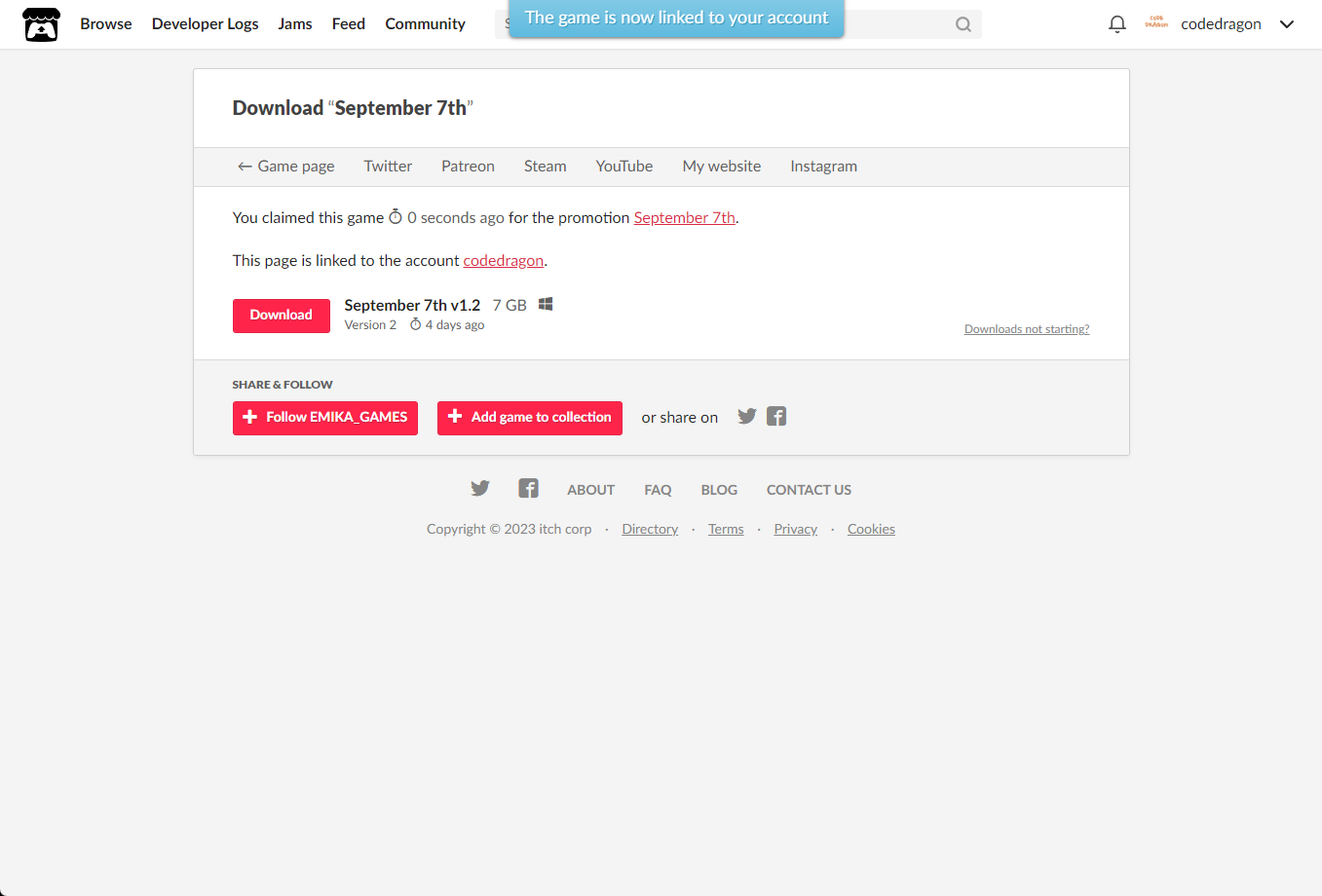
Task: Open the ABOUT footer link
Action: coord(591,490)
